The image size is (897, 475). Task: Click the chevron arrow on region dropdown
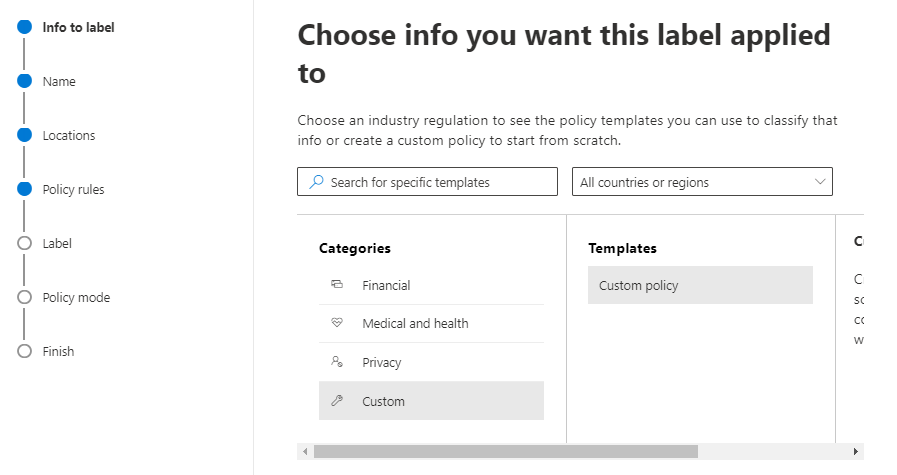820,182
